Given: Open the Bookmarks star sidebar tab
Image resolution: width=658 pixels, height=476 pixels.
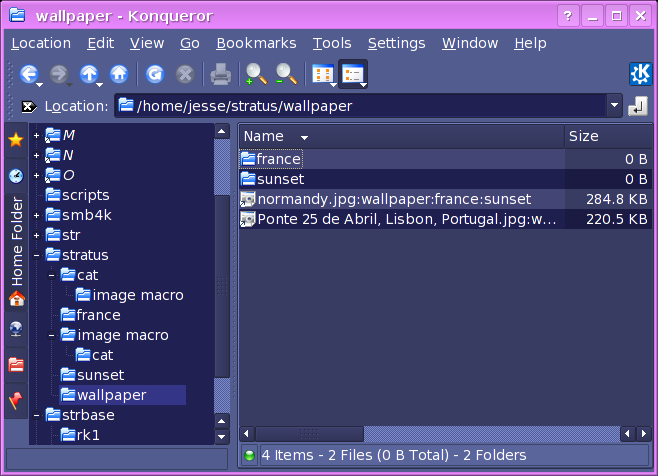Looking at the screenshot, I should pos(16,140).
